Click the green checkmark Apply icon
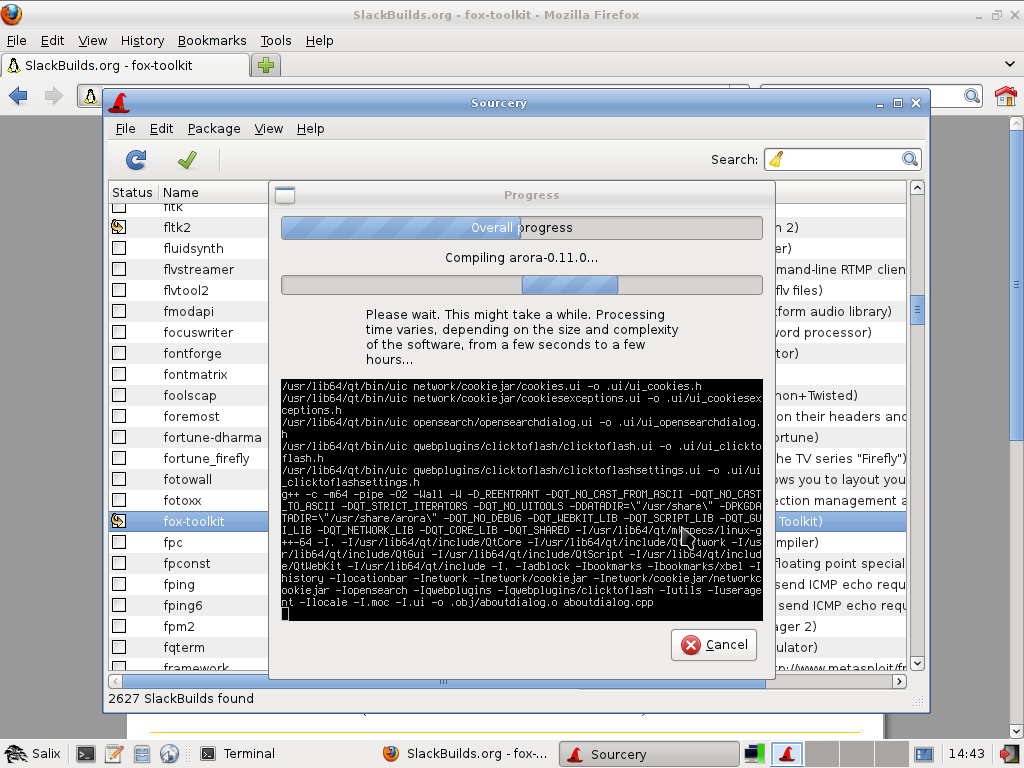1024x768 pixels. [187, 160]
